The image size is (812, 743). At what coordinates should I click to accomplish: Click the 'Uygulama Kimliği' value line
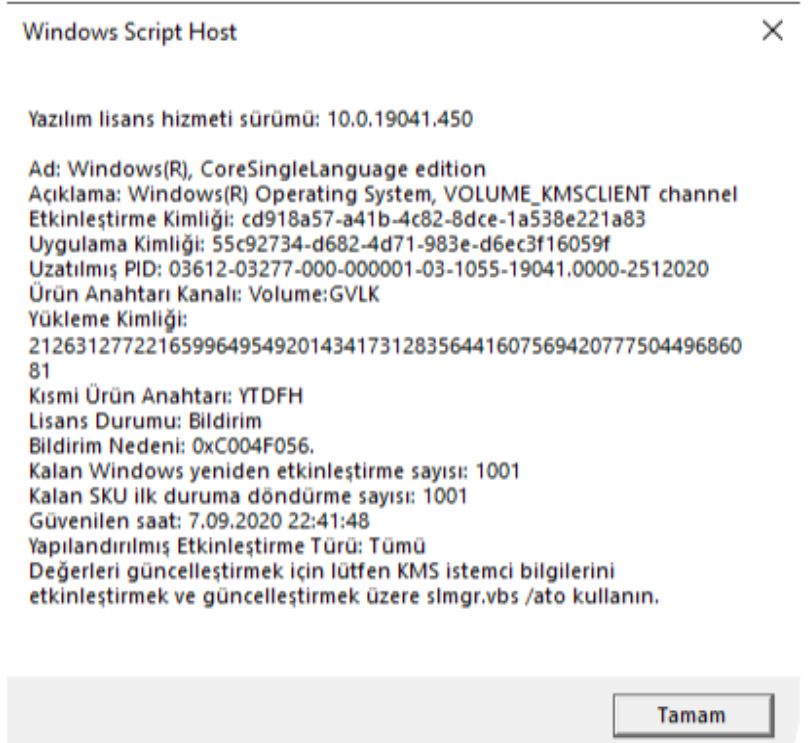tap(320, 244)
